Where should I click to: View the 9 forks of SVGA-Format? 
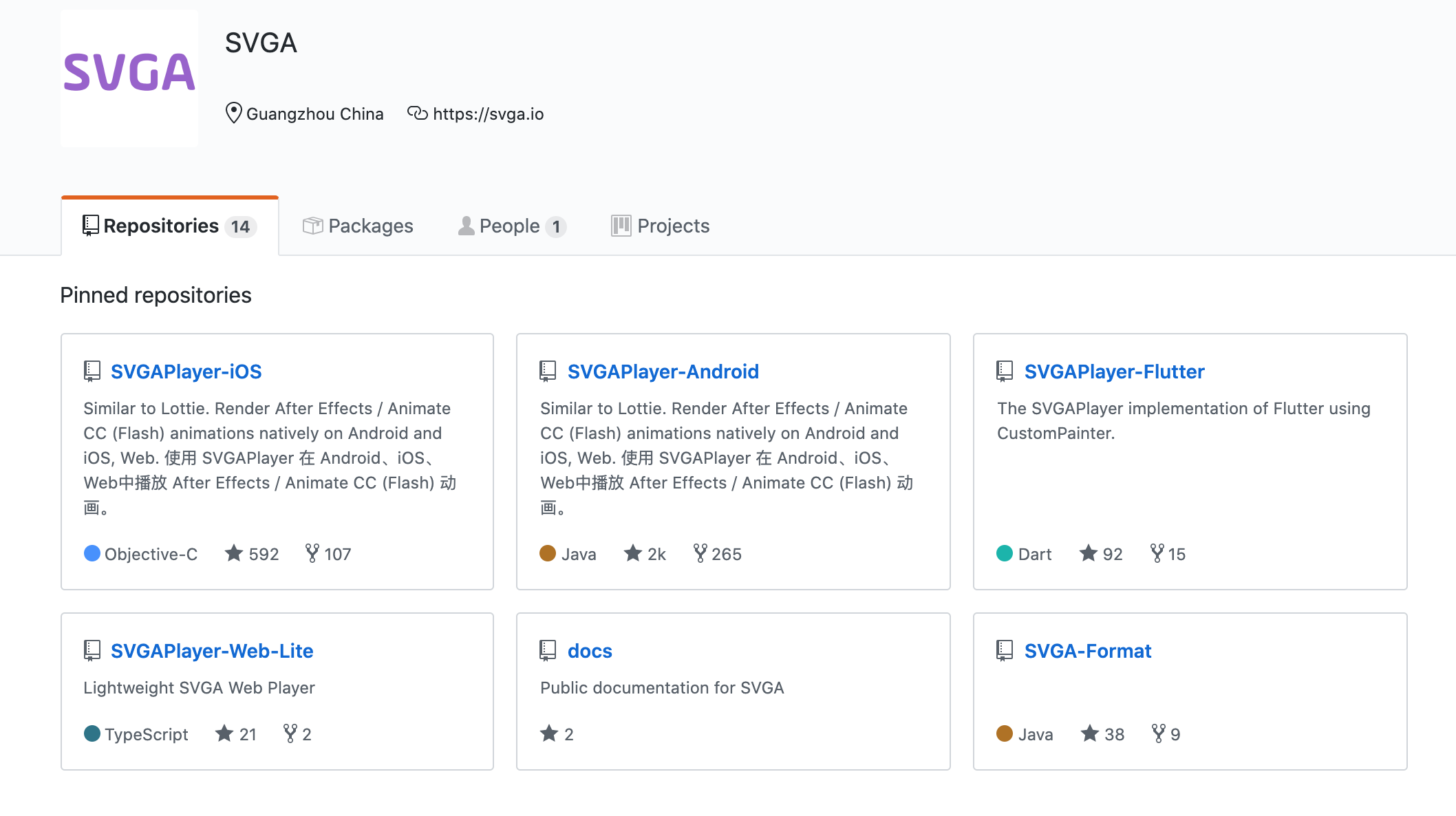point(1166,734)
